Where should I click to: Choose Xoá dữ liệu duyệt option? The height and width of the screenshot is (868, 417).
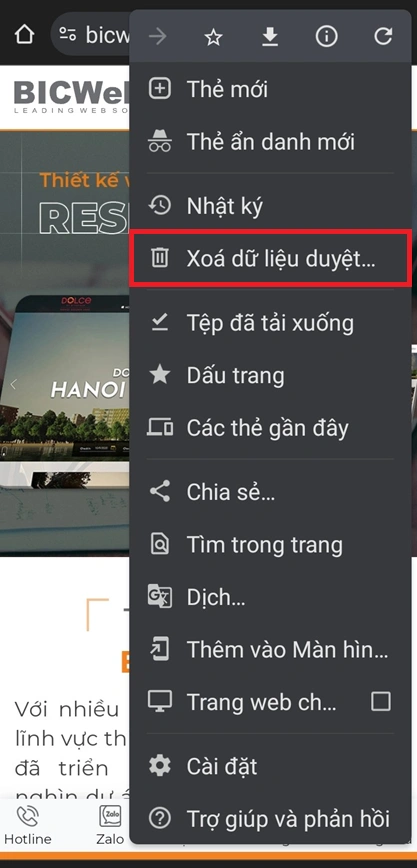[270, 259]
